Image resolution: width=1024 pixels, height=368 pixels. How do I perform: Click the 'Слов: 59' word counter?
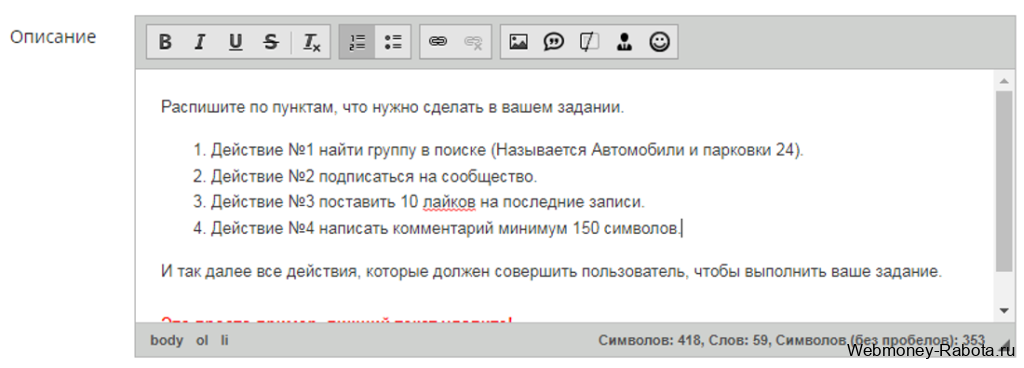739,340
